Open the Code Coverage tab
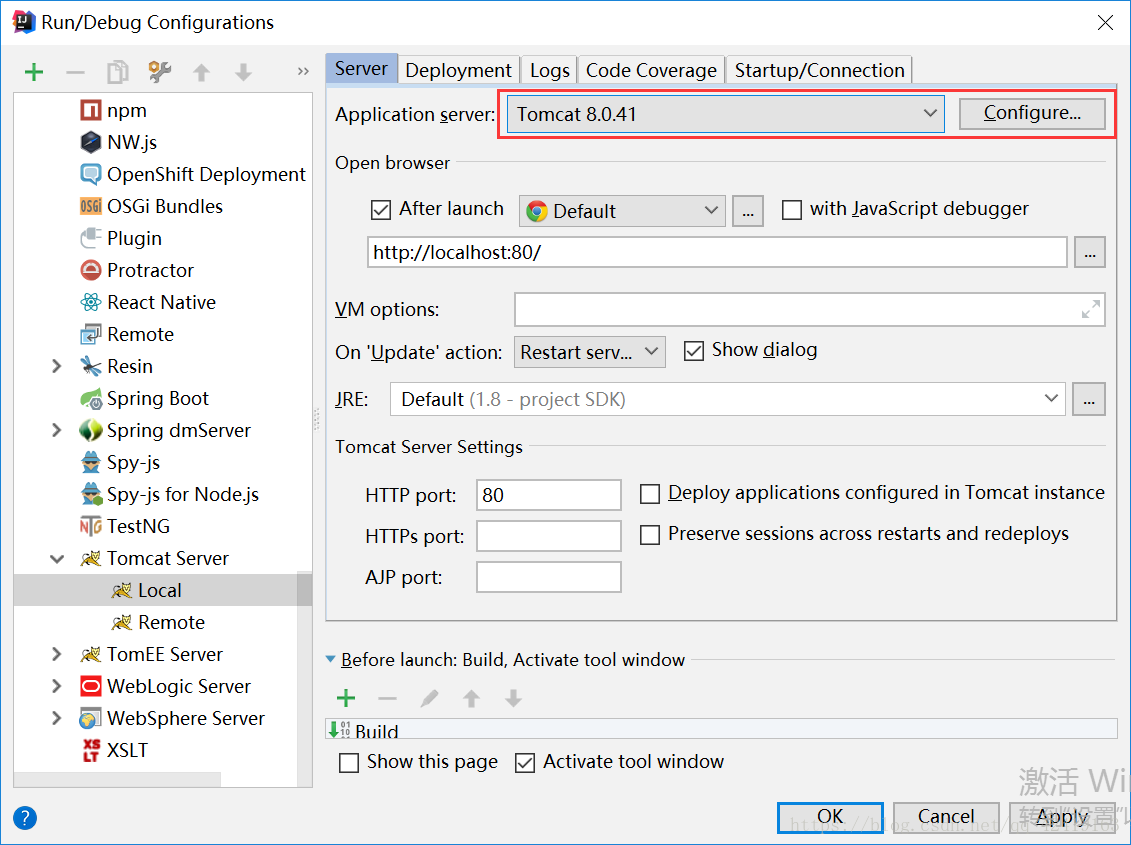Viewport: 1131px width, 845px height. [651, 70]
